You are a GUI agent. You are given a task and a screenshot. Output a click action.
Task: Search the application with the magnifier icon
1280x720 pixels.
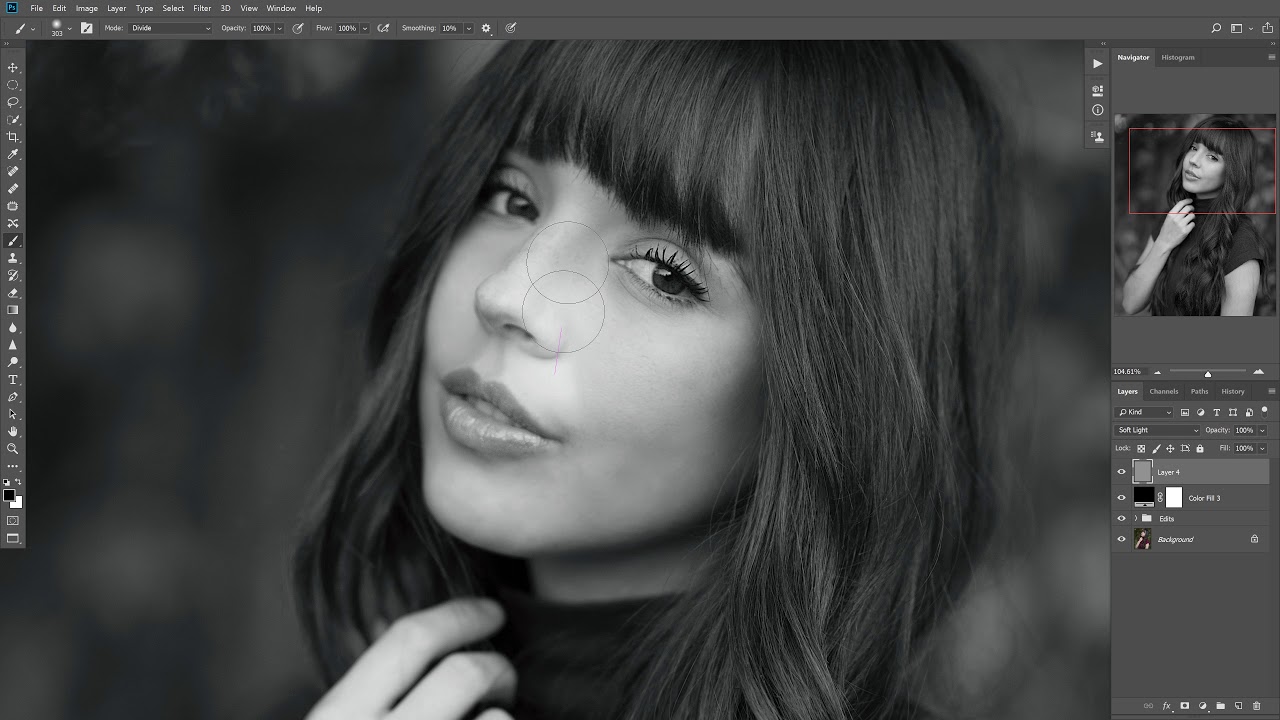tap(1216, 28)
